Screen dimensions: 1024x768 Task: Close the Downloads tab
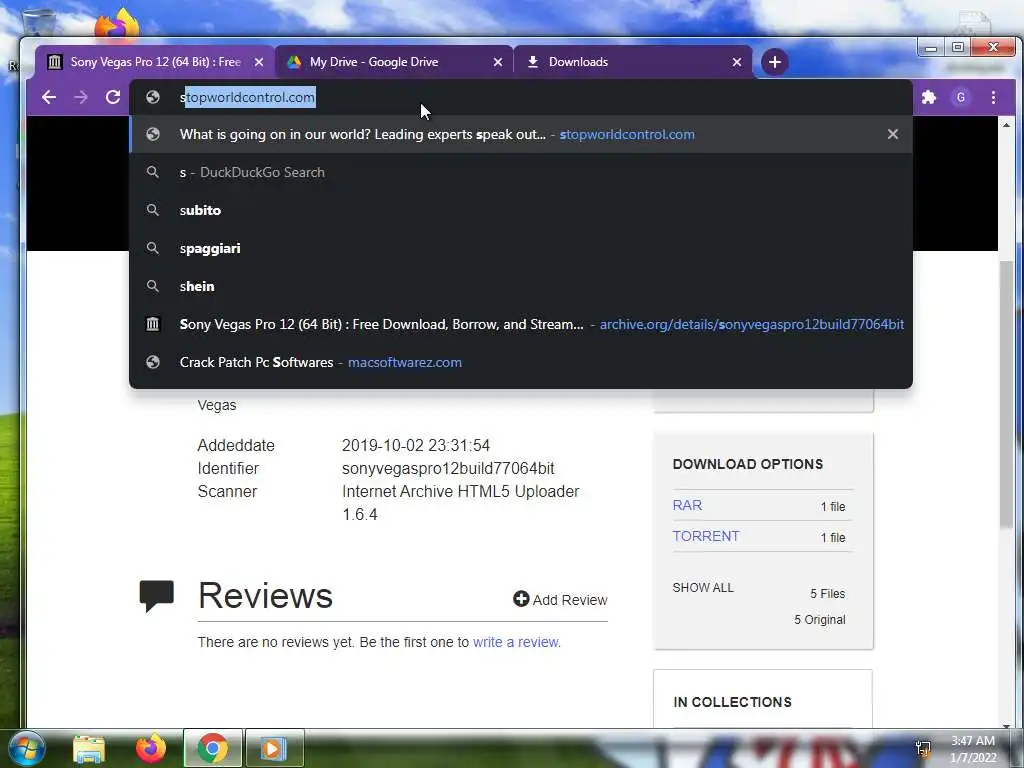(737, 62)
